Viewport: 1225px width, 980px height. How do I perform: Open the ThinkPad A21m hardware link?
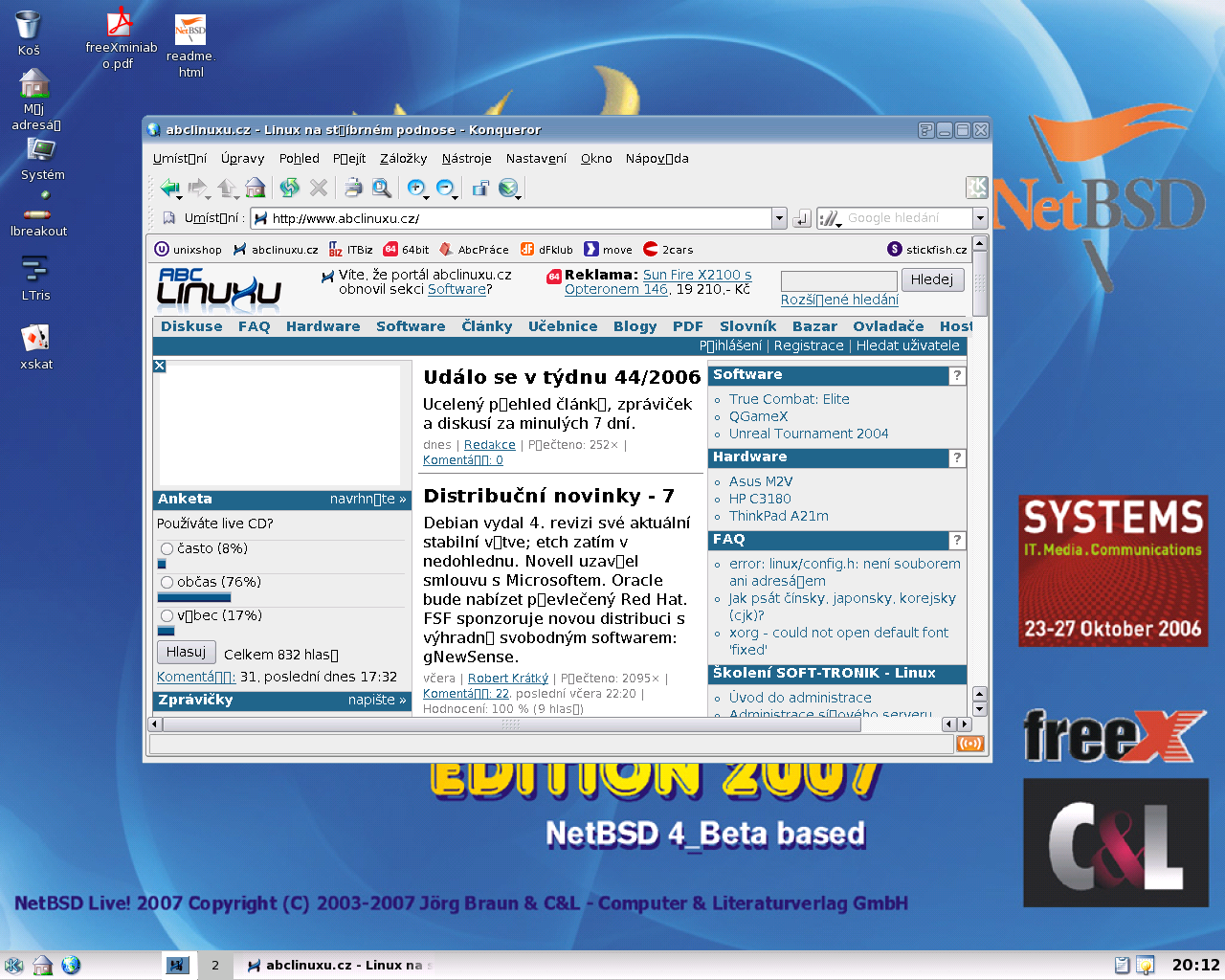pyautogui.click(x=779, y=516)
